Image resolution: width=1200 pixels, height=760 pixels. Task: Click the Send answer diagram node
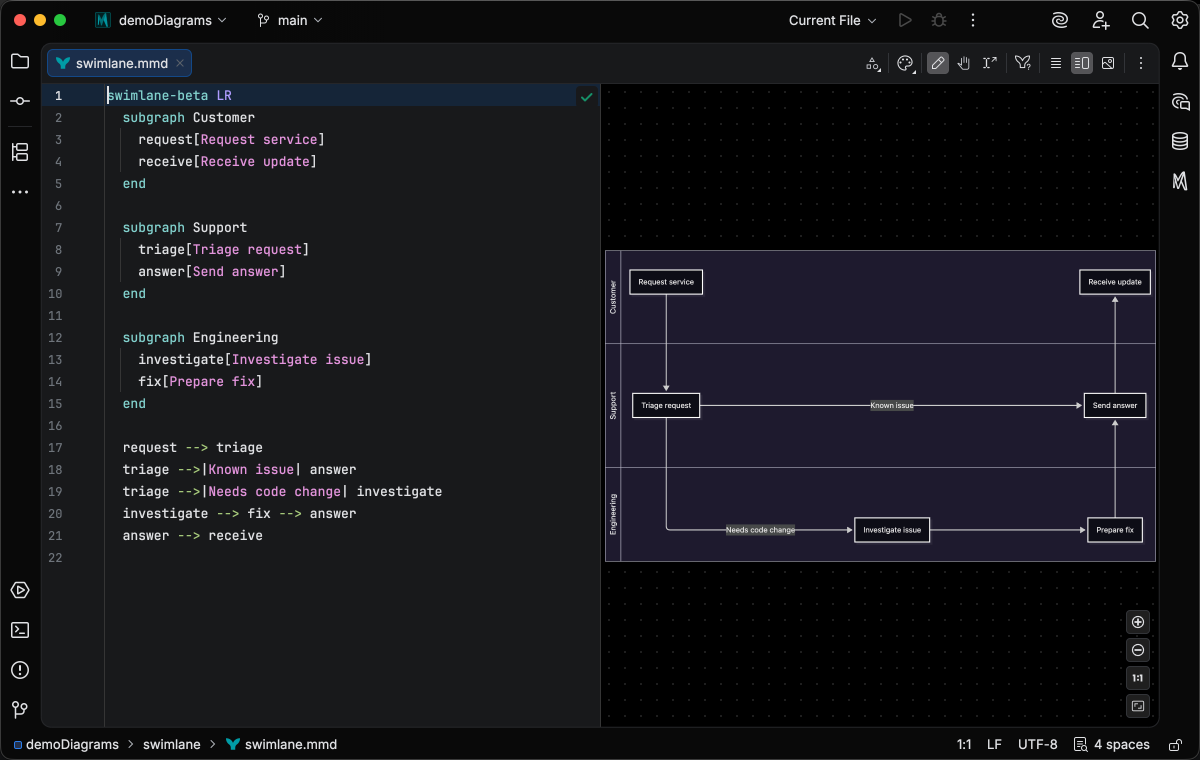pyautogui.click(x=1115, y=406)
